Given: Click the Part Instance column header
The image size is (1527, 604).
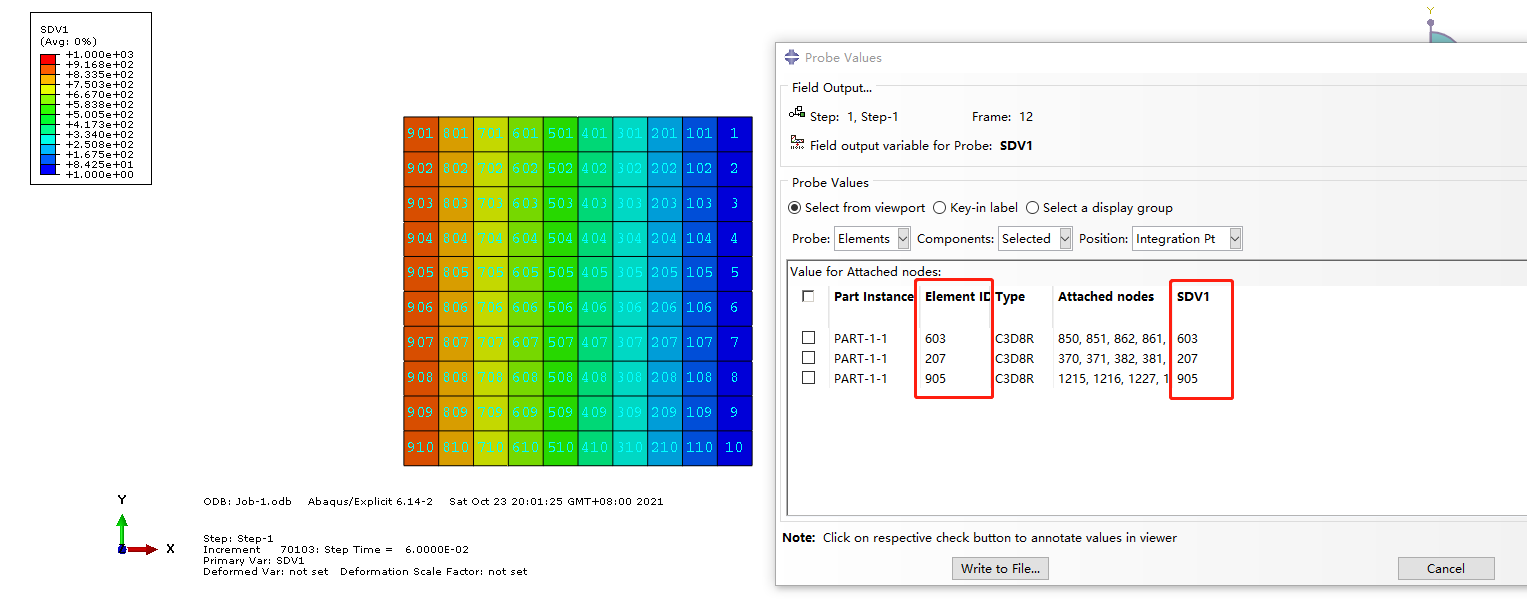Looking at the screenshot, I should [873, 296].
